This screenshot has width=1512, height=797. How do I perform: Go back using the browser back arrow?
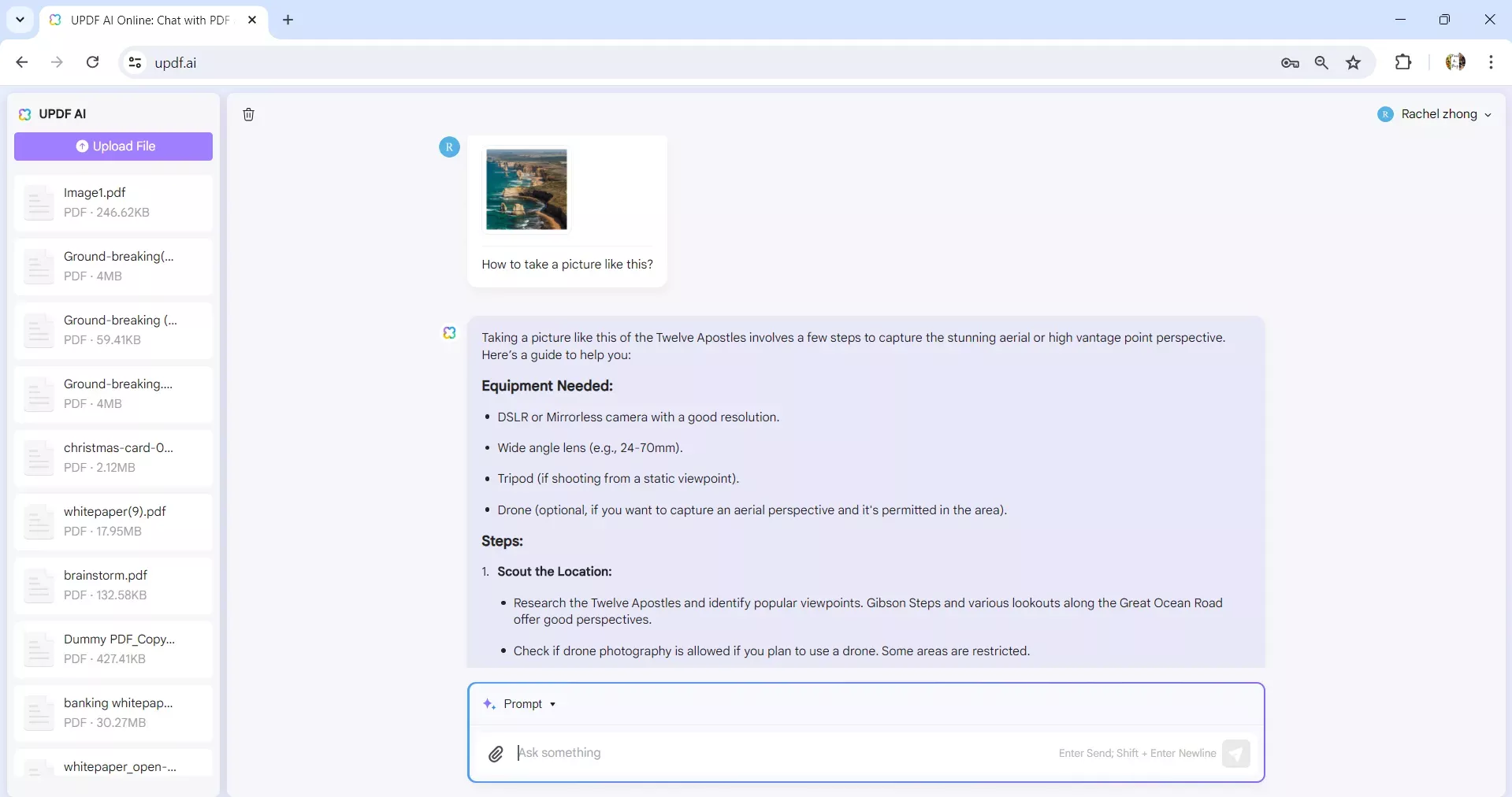pos(22,62)
